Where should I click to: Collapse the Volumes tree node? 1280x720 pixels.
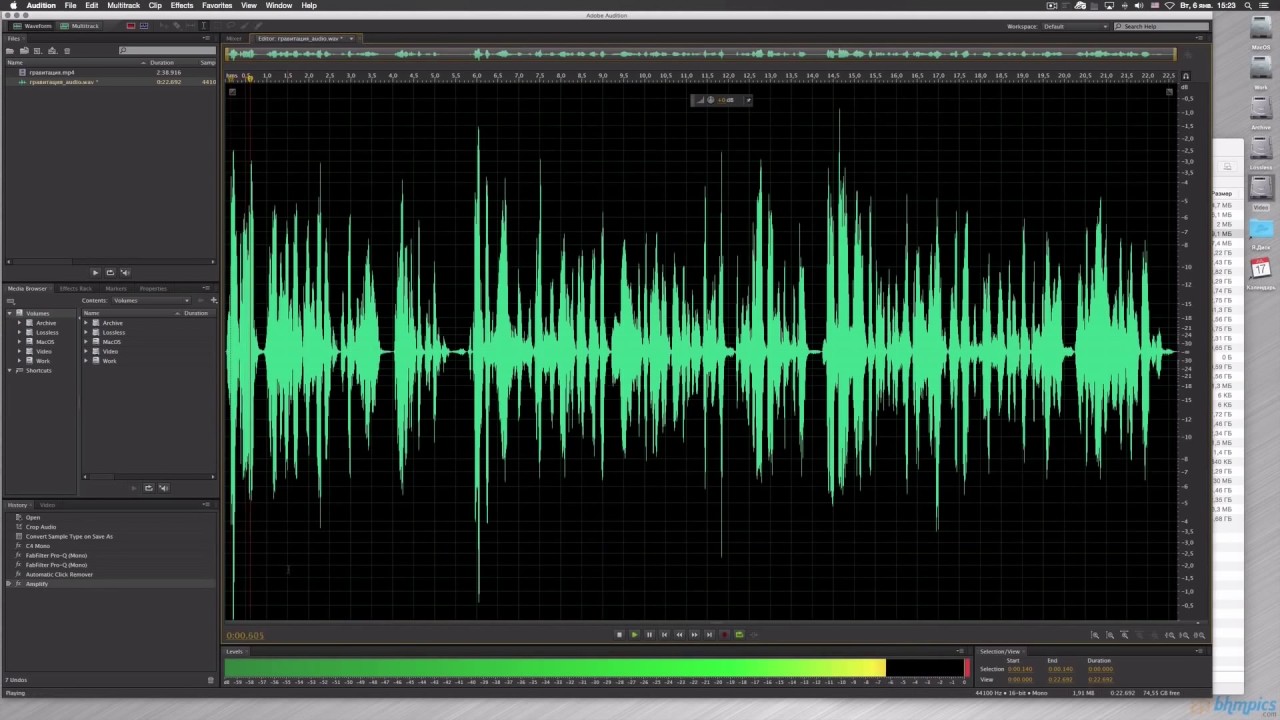coord(9,313)
